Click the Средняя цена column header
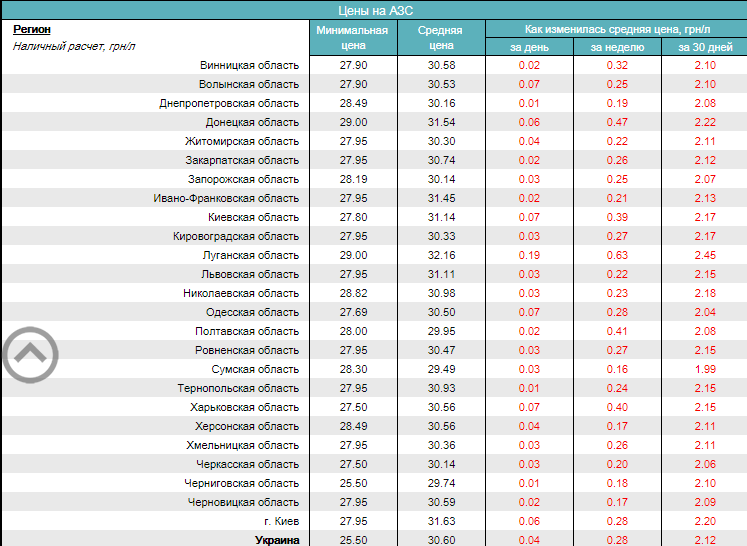747x546 pixels. 440,38
